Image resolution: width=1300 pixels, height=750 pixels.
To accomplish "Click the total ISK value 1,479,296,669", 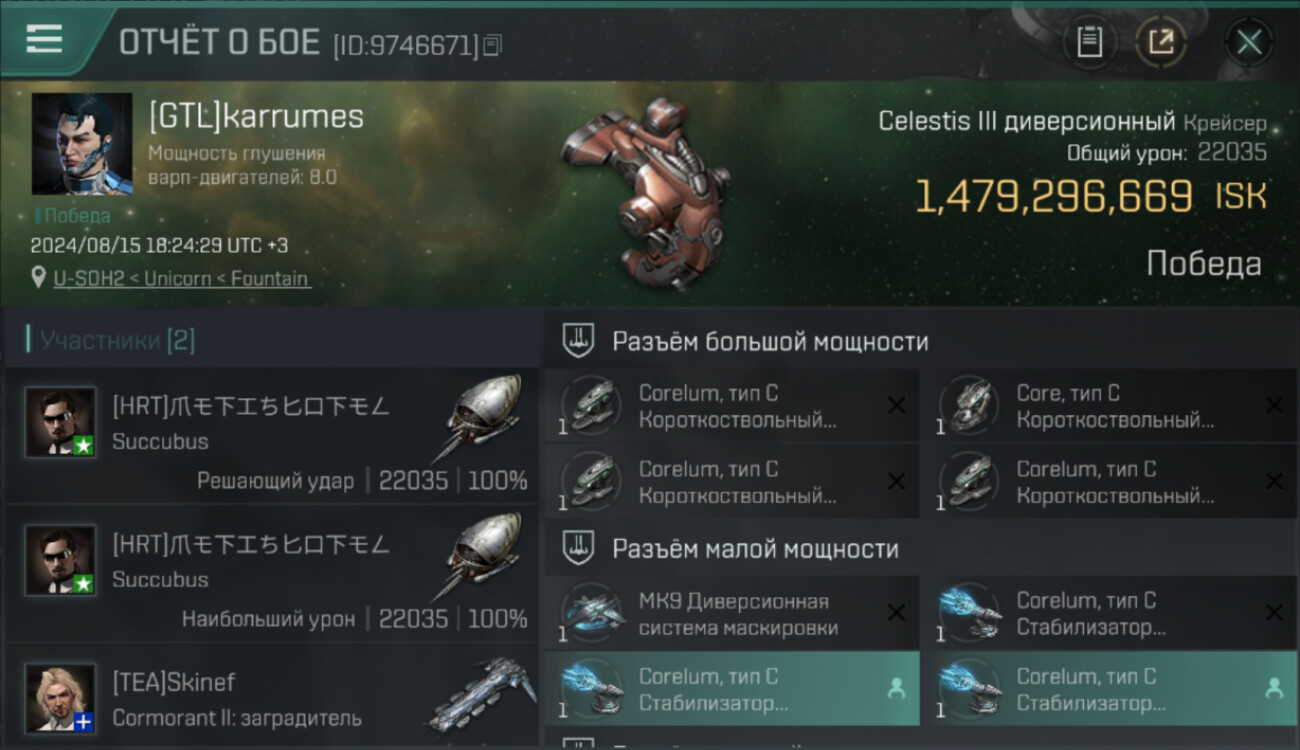I will 1054,197.
